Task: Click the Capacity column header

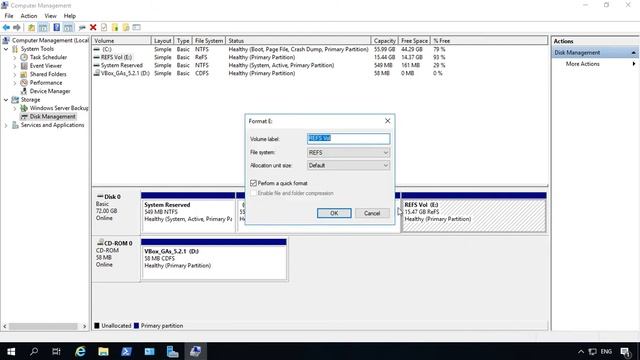Action: (384, 41)
